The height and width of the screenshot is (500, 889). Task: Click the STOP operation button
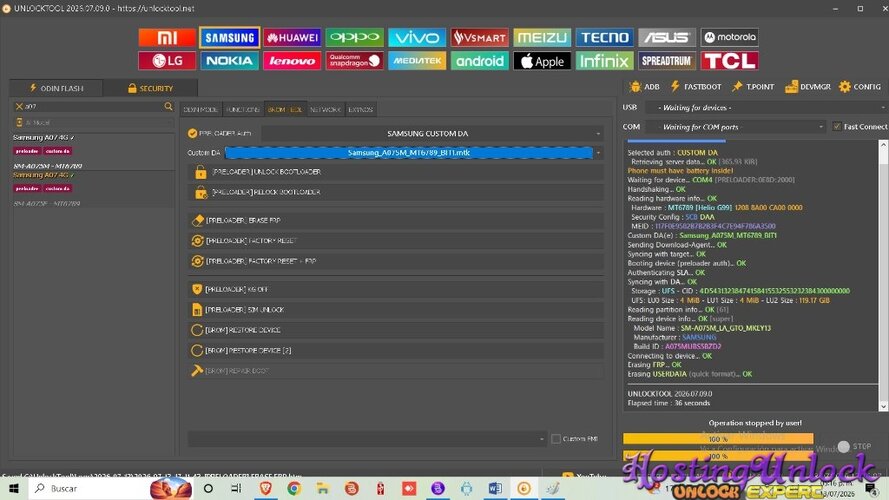856,446
